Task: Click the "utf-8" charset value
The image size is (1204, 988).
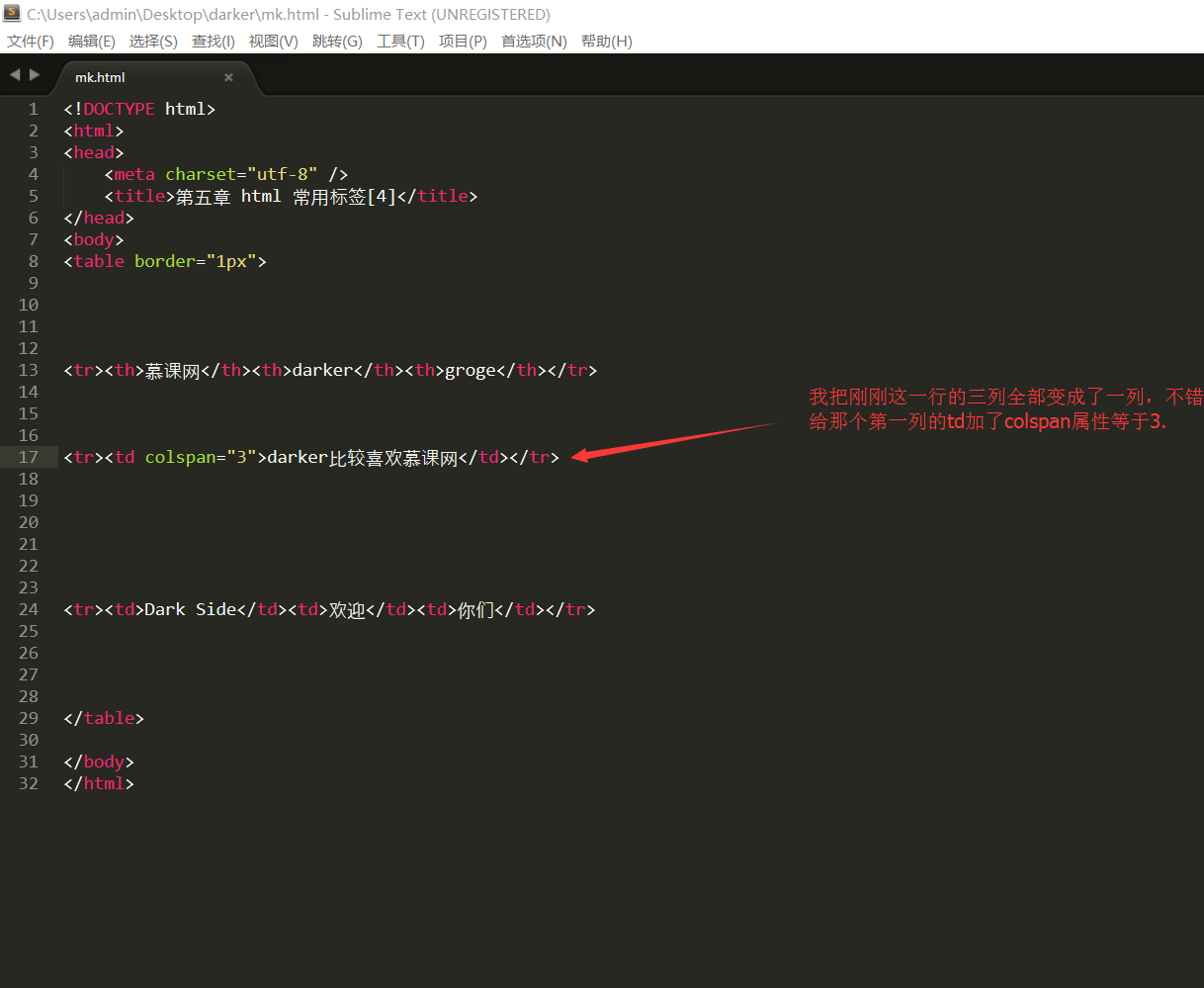Action: 282,174
